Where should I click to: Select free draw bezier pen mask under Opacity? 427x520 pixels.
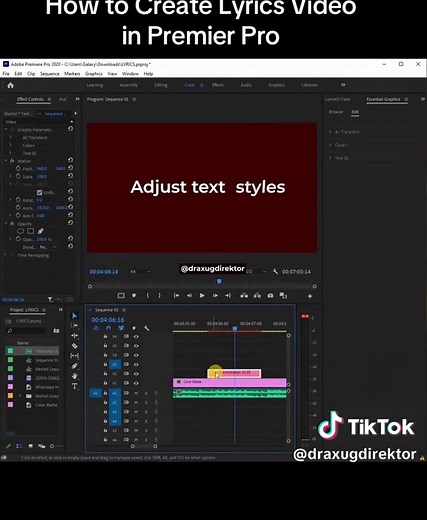click(40, 231)
